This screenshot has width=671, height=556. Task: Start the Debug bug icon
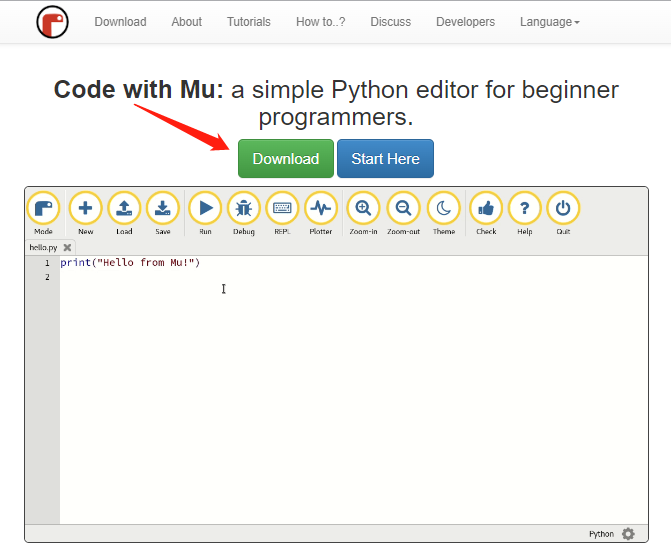(244, 209)
